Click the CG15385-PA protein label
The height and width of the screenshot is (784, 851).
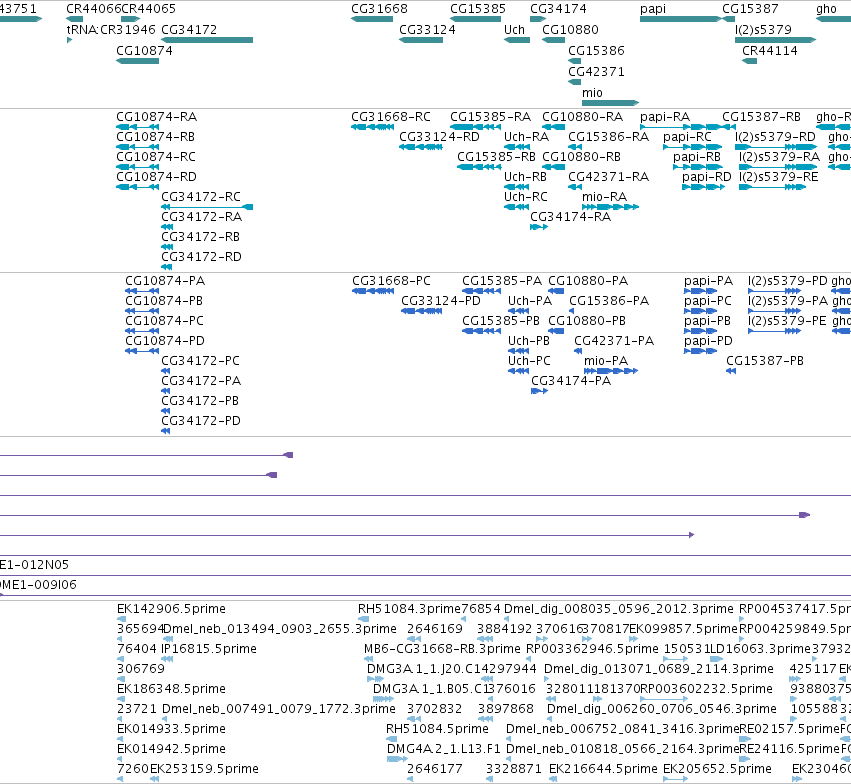coord(502,281)
